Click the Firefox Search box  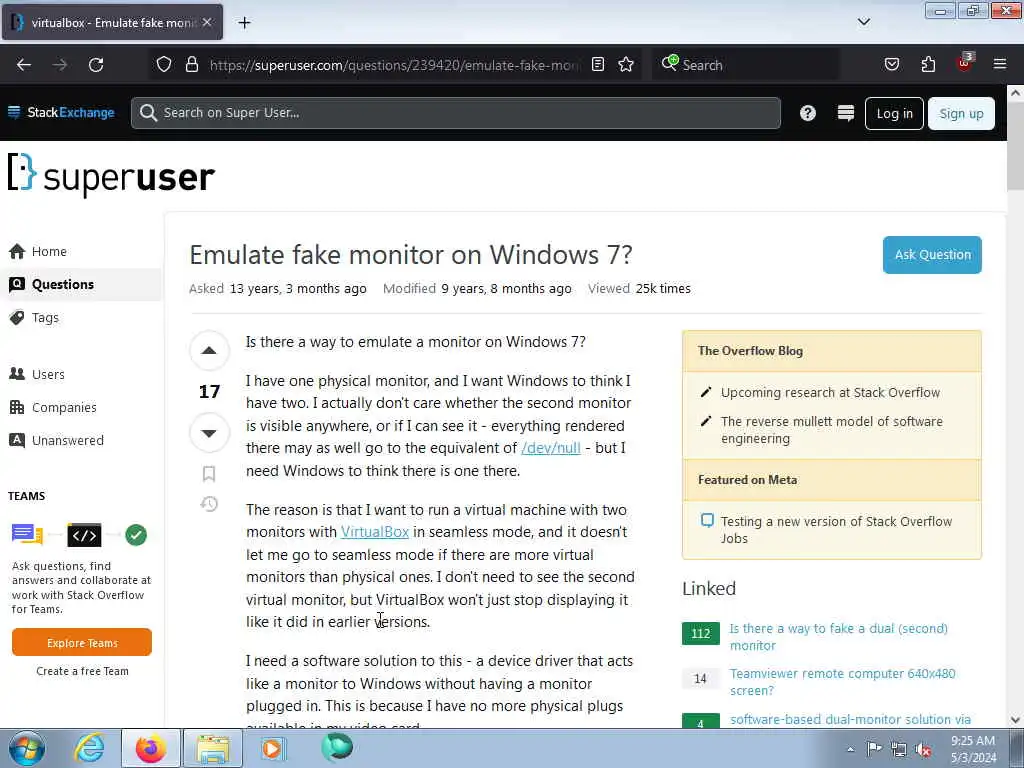pos(744,65)
